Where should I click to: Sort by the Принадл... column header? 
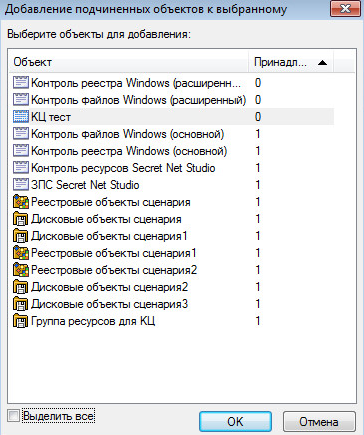click(x=291, y=62)
